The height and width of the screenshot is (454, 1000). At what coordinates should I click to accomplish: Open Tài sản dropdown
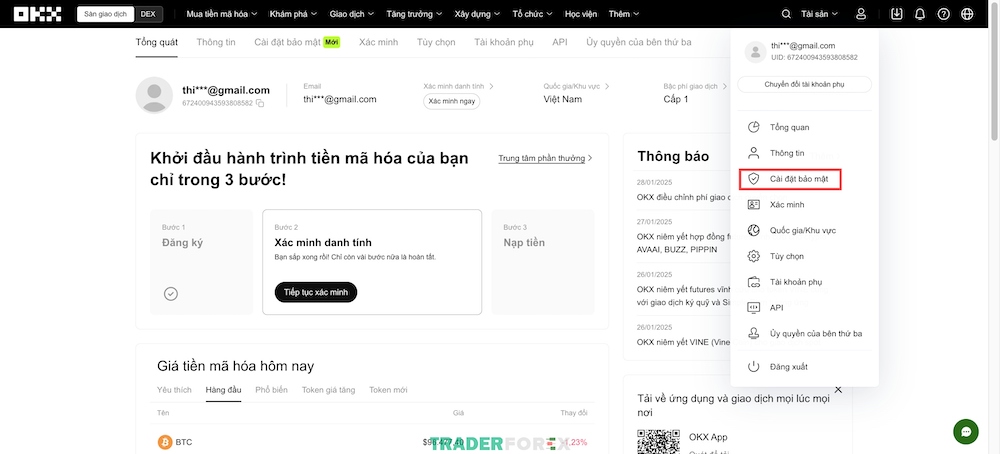coord(819,14)
